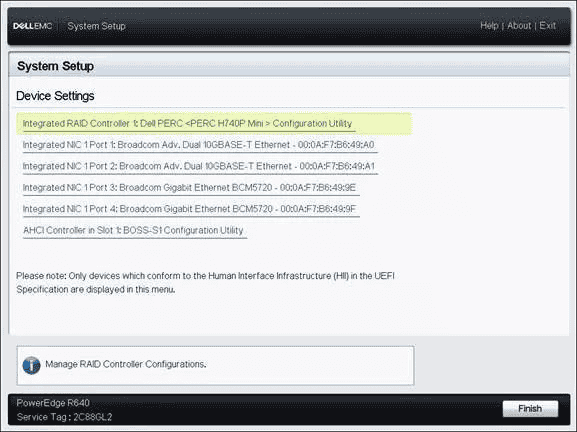Click the Service Tag 2C88GL2 text
This screenshot has height=432, width=577.
(x=64, y=417)
